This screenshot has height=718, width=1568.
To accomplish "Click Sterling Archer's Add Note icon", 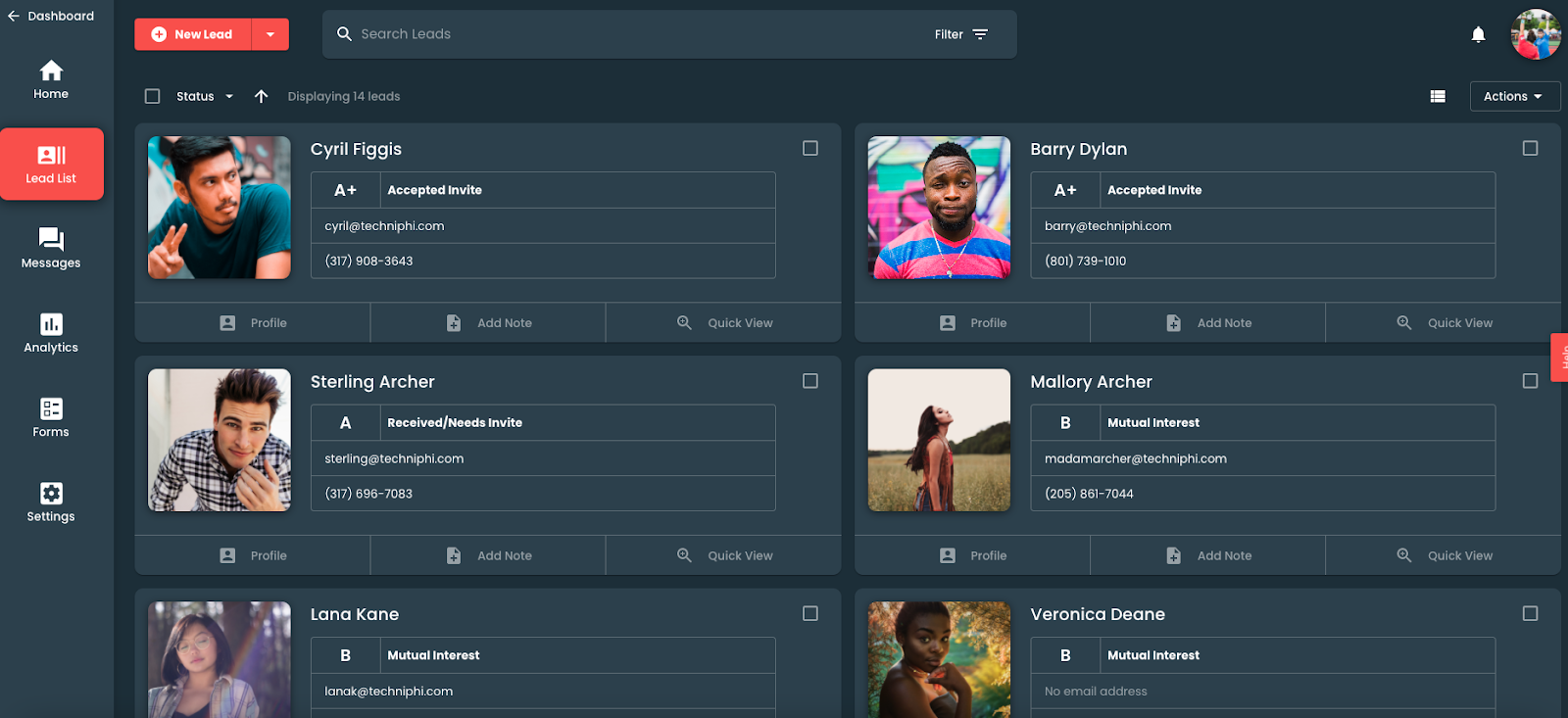I will coord(454,555).
